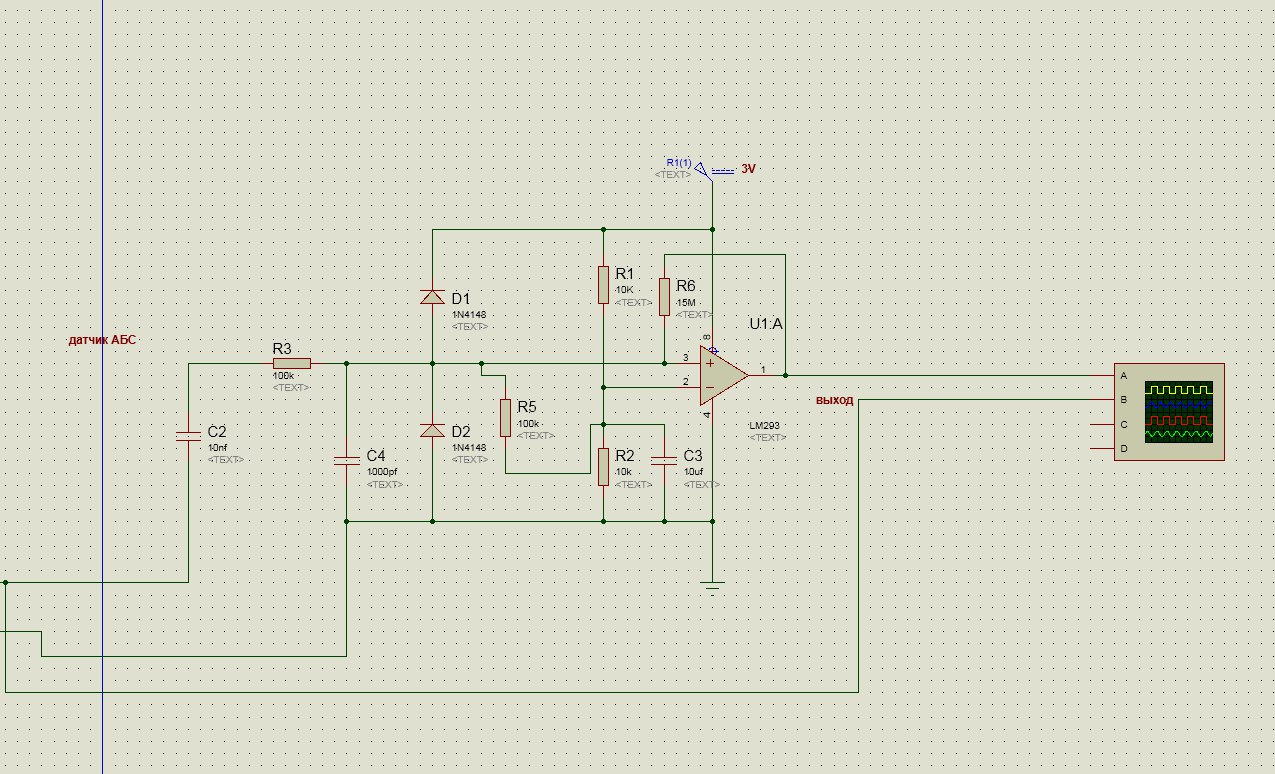Click the 'R1(1)' terminal label

pos(679,162)
